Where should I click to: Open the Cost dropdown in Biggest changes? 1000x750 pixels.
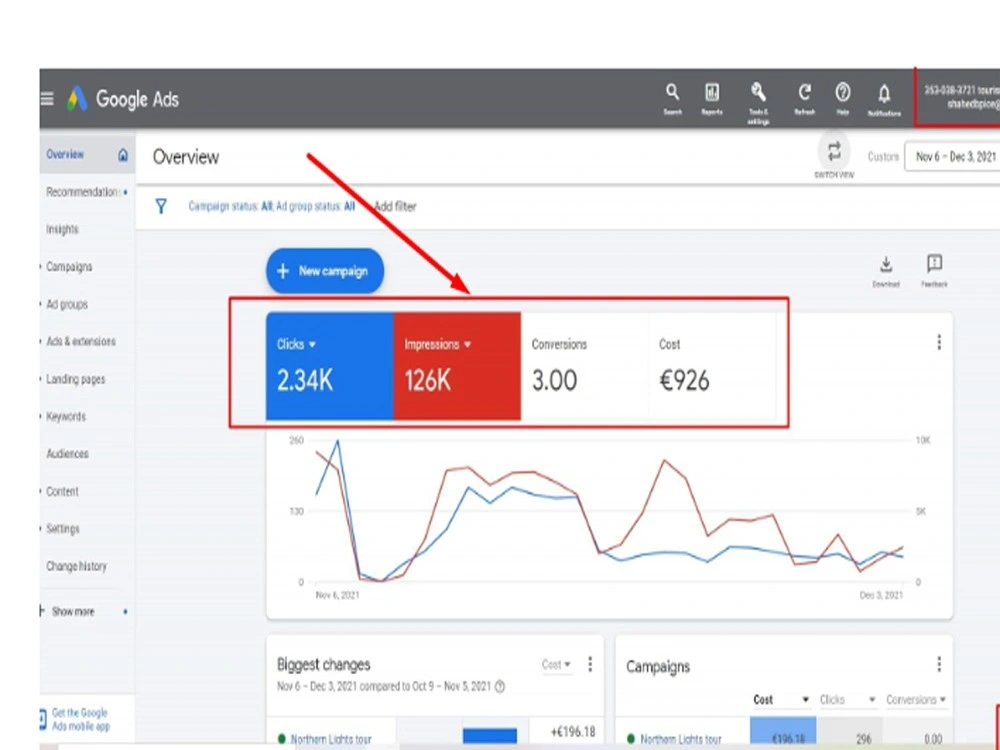pyautogui.click(x=556, y=665)
